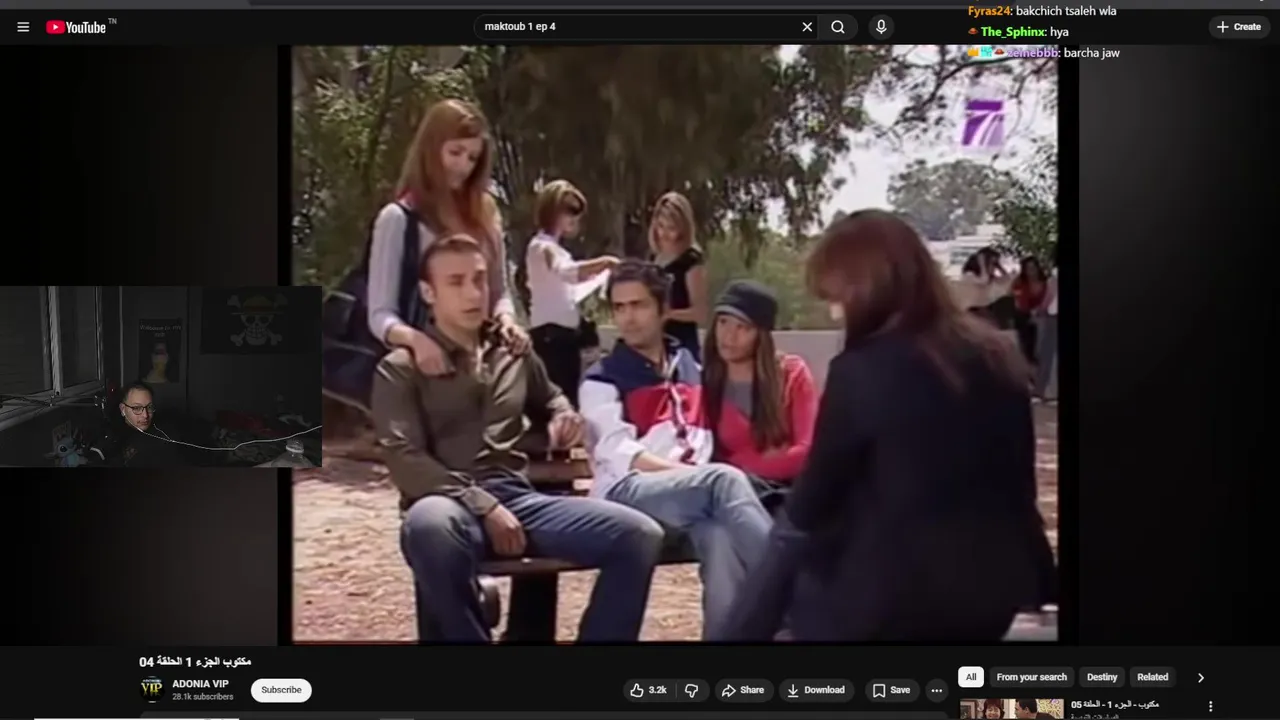
Task: Save video to a playlist
Action: tap(891, 690)
